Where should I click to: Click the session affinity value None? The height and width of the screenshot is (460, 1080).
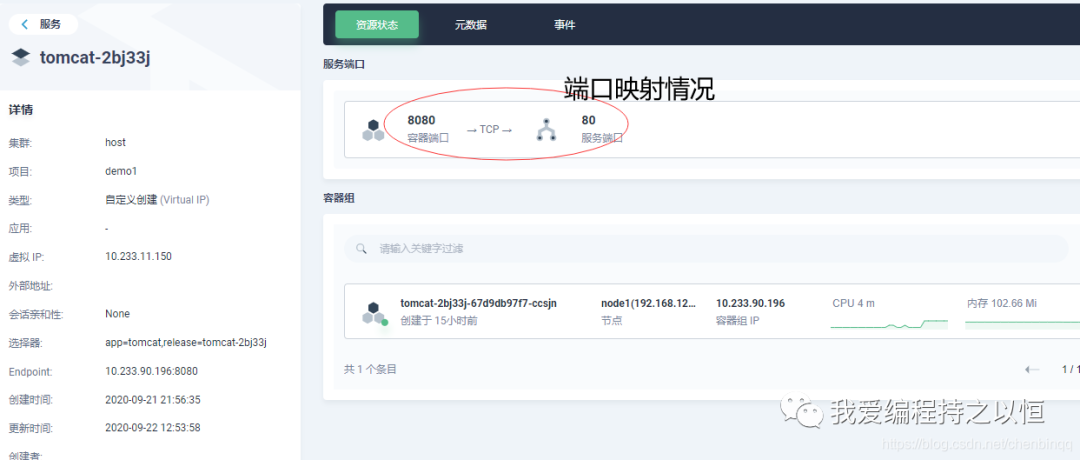(118, 313)
